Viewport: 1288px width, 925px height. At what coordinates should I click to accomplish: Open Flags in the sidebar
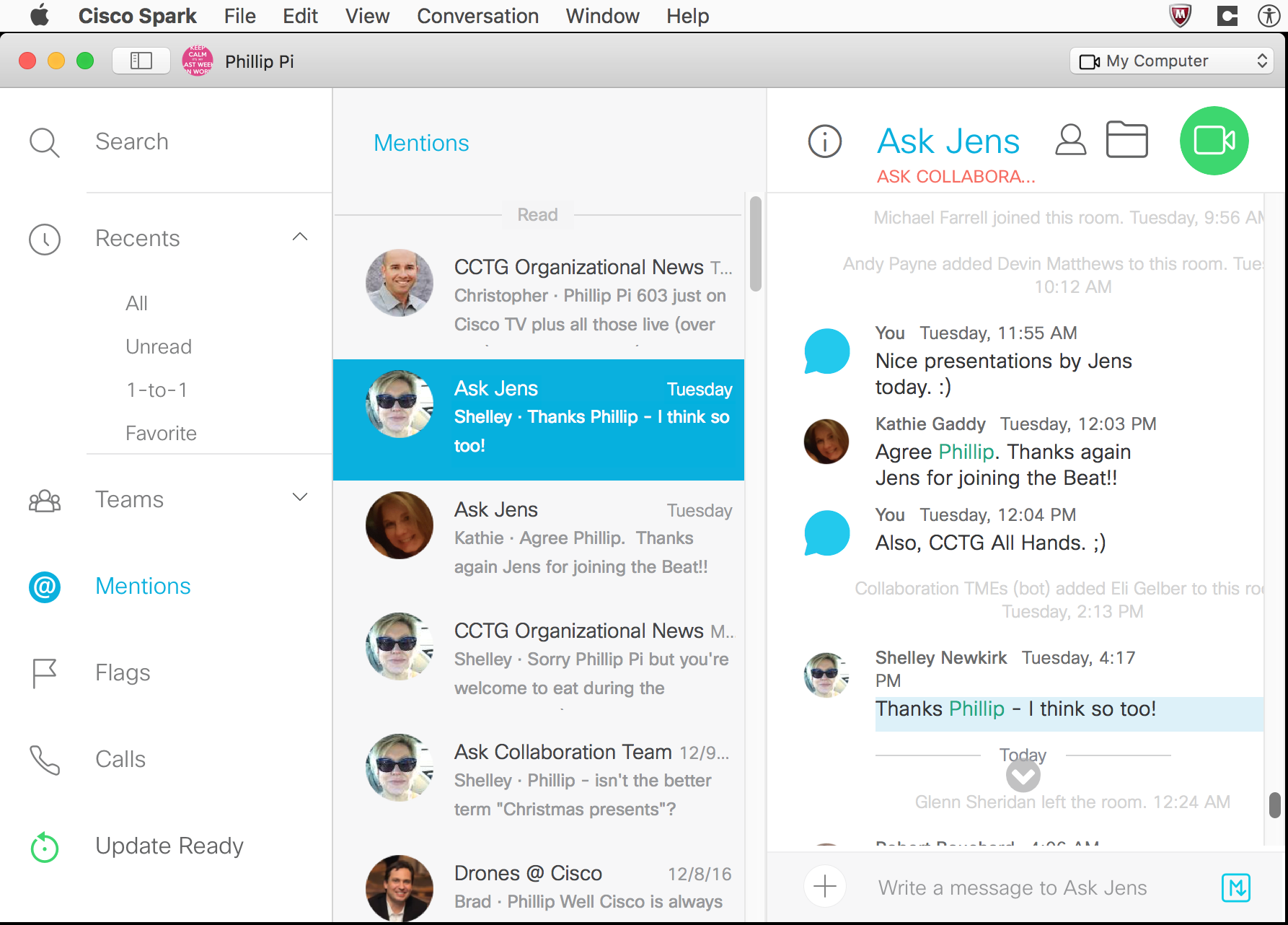[x=123, y=672]
